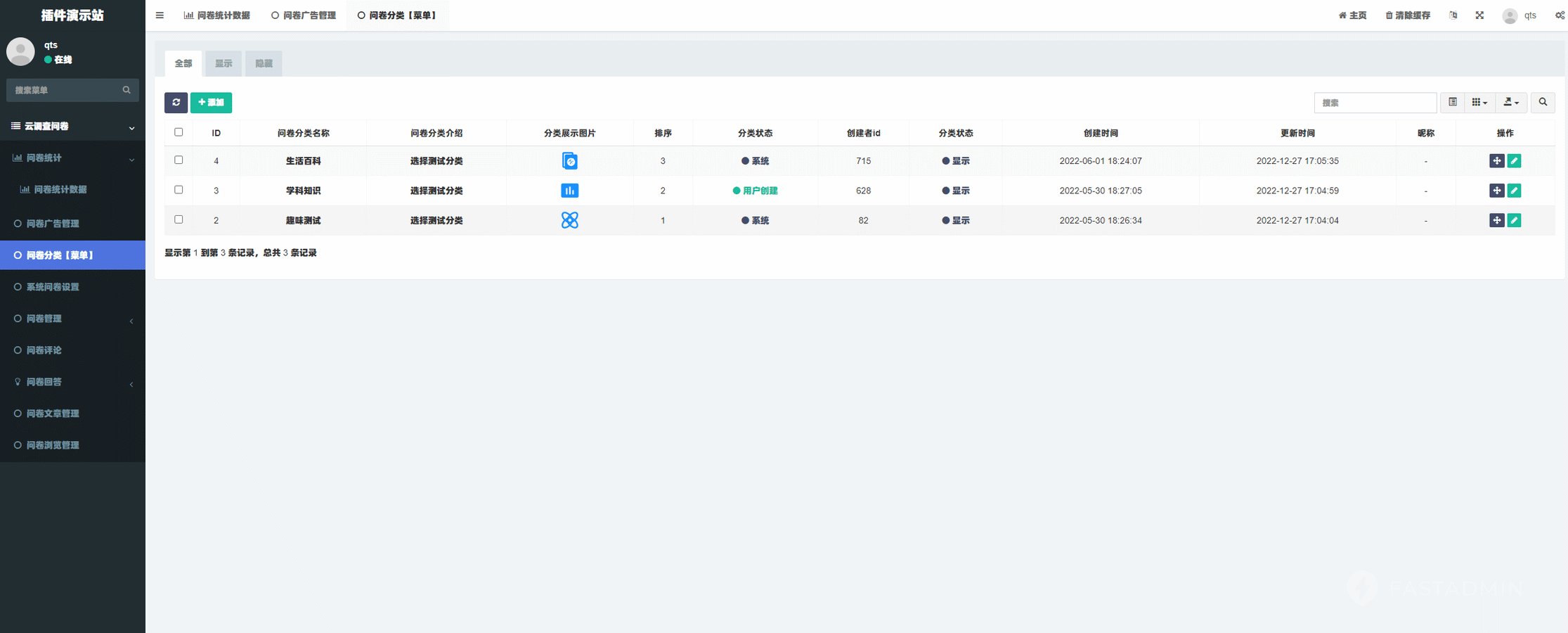Click the magnifier search button above table
Screen dimensions: 1568x633
click(1543, 103)
